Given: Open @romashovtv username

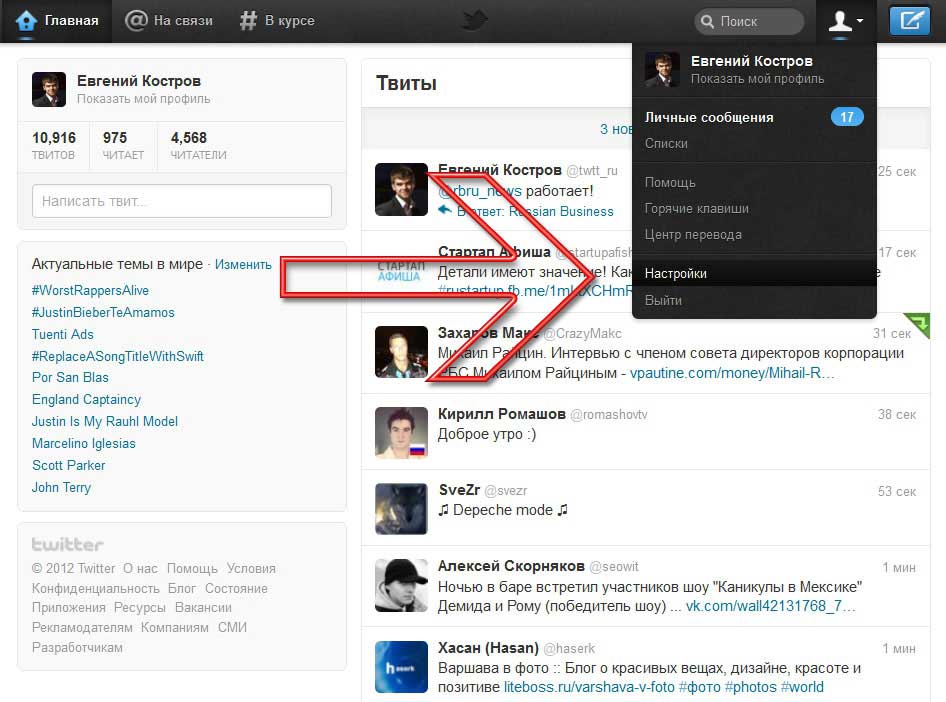Looking at the screenshot, I should pyautogui.click(x=609, y=415).
